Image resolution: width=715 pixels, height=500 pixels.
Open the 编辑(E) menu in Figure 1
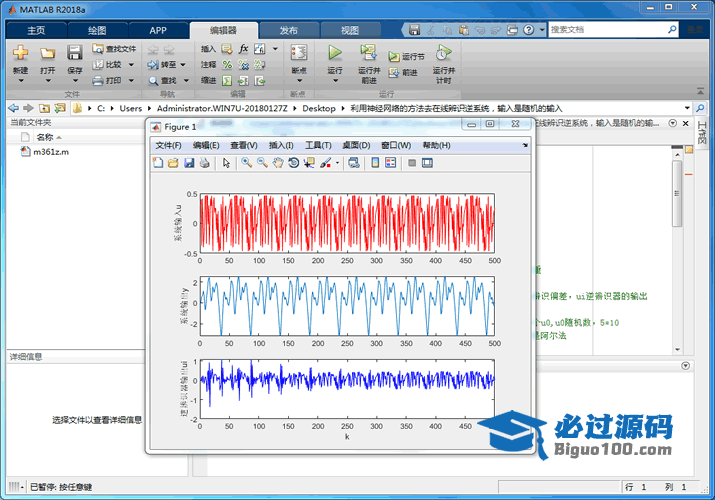[206, 145]
